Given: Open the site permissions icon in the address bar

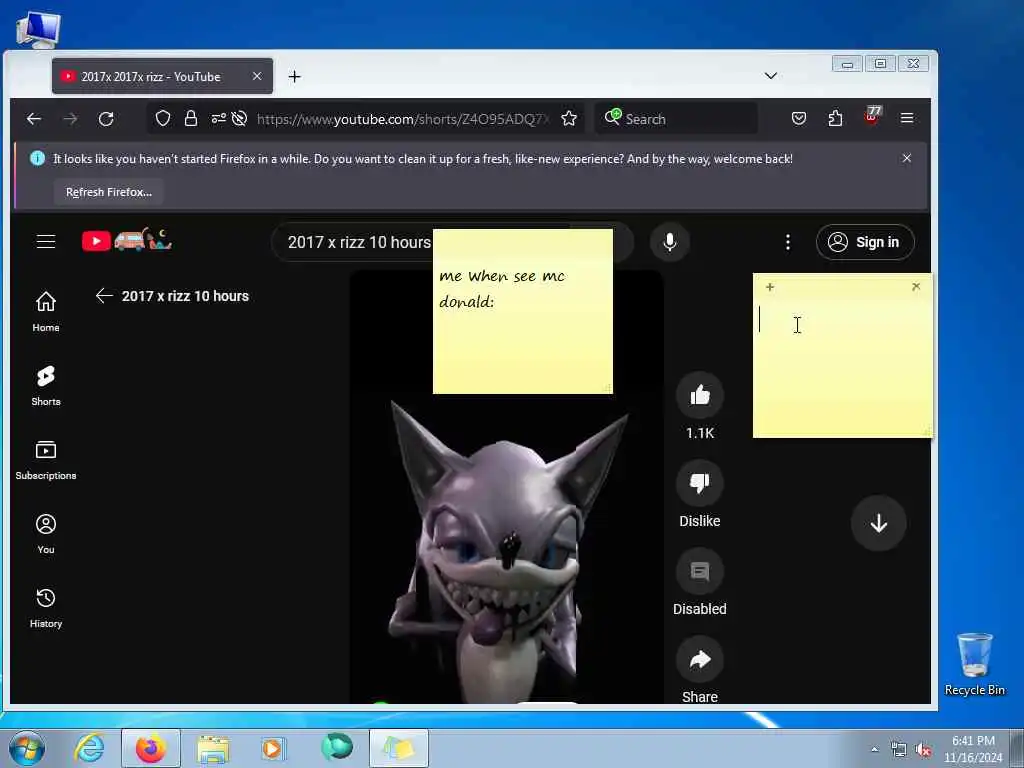Looking at the screenshot, I should pos(218,118).
